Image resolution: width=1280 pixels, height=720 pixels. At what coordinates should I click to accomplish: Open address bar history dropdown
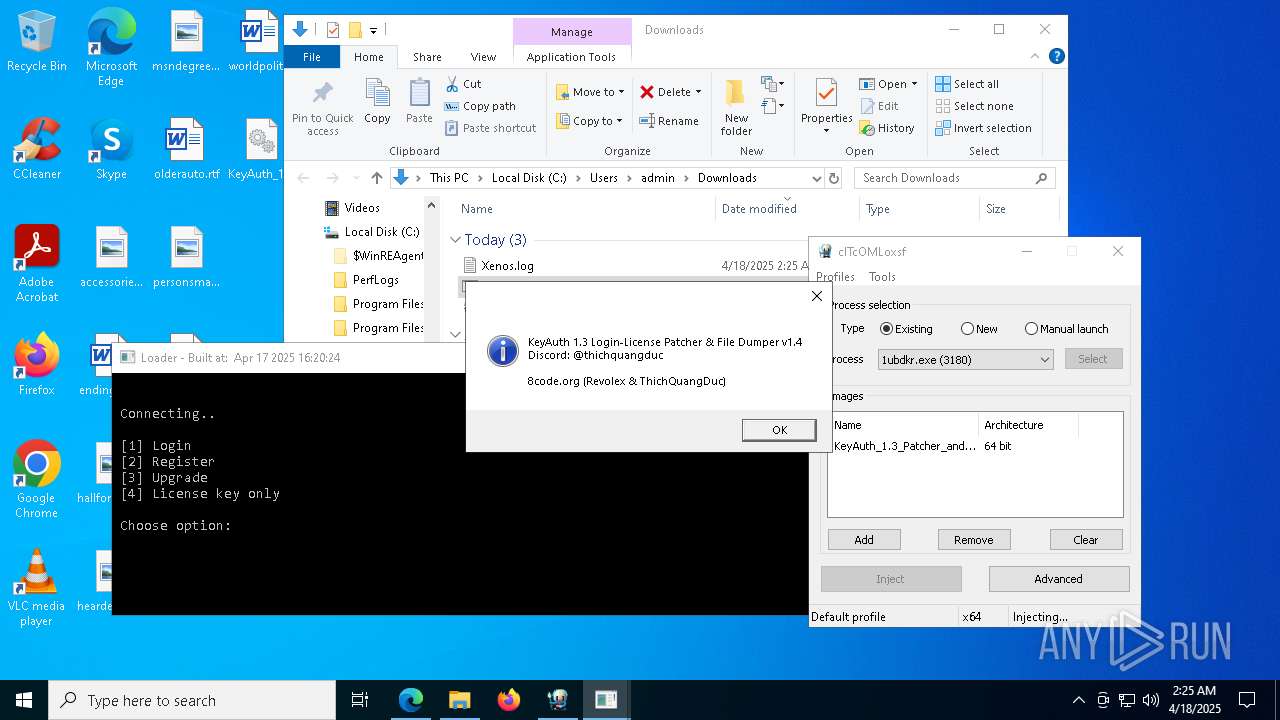[x=816, y=178]
